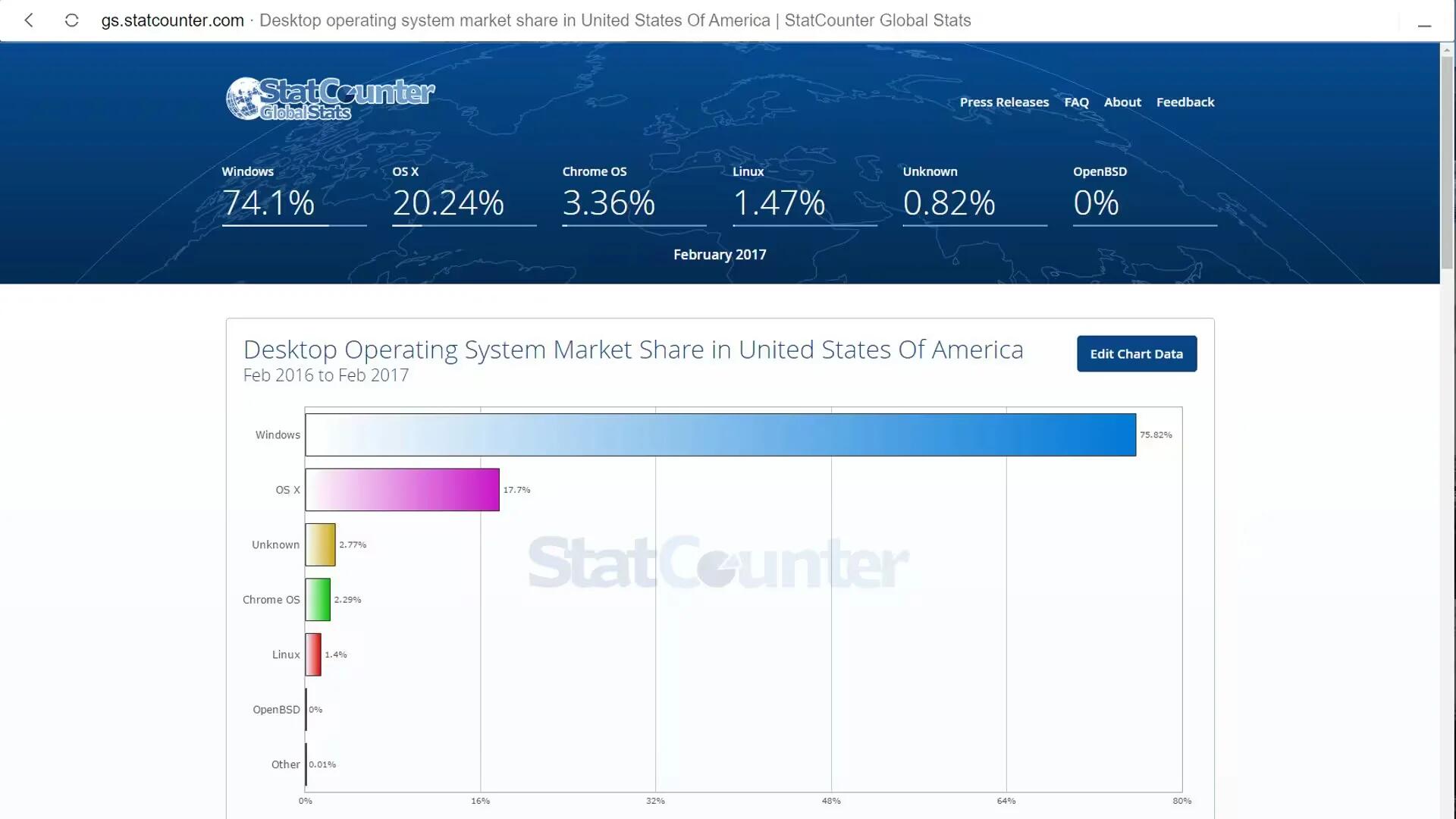The image size is (1456, 819).
Task: Click the 2.29% Chrome OS value label
Action: [x=347, y=600]
